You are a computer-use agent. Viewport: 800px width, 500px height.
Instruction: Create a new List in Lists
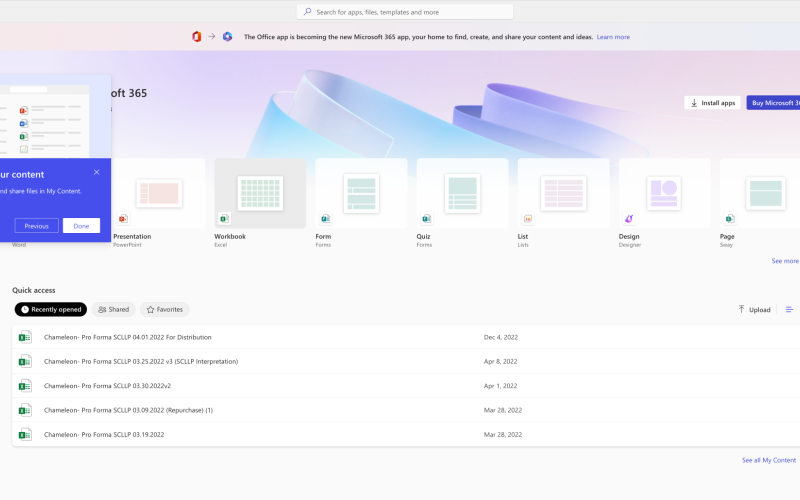coord(563,193)
